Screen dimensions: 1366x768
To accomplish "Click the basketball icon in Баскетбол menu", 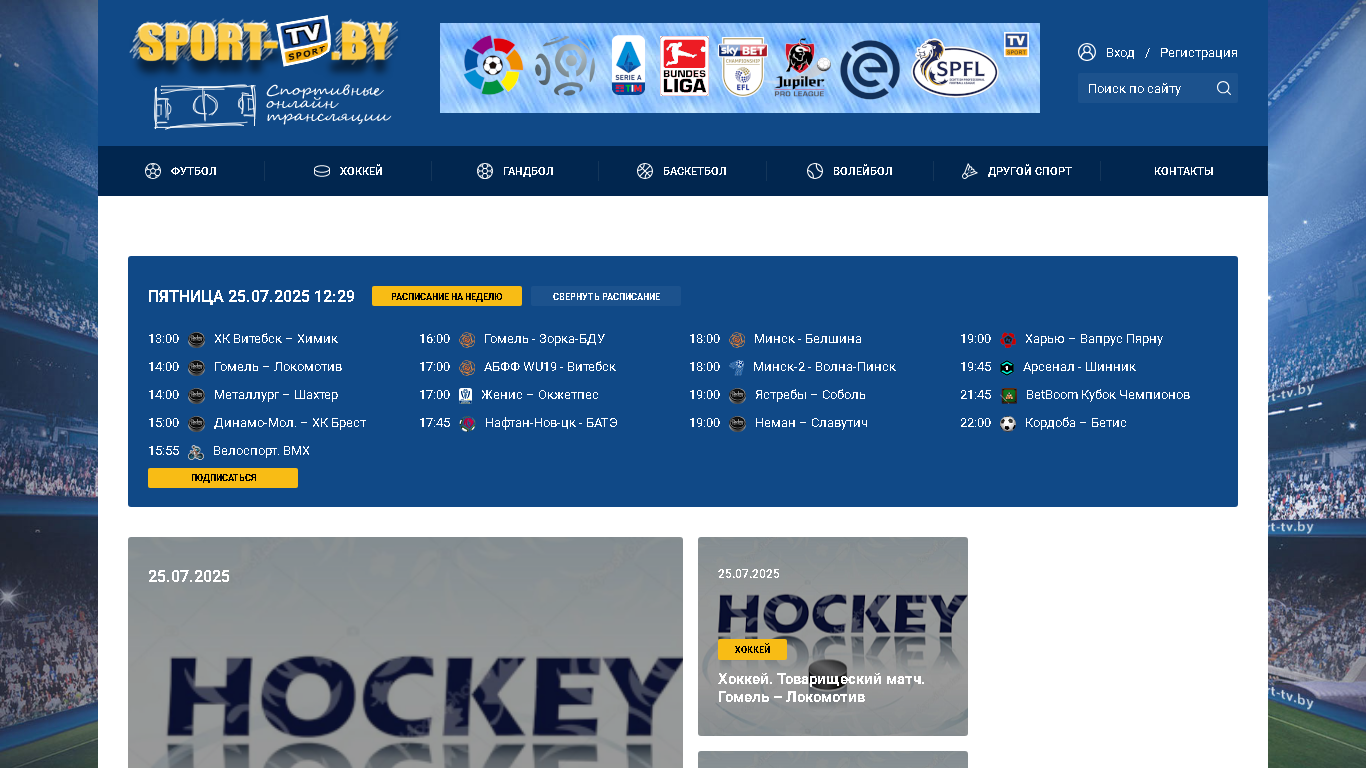I will 645,171.
